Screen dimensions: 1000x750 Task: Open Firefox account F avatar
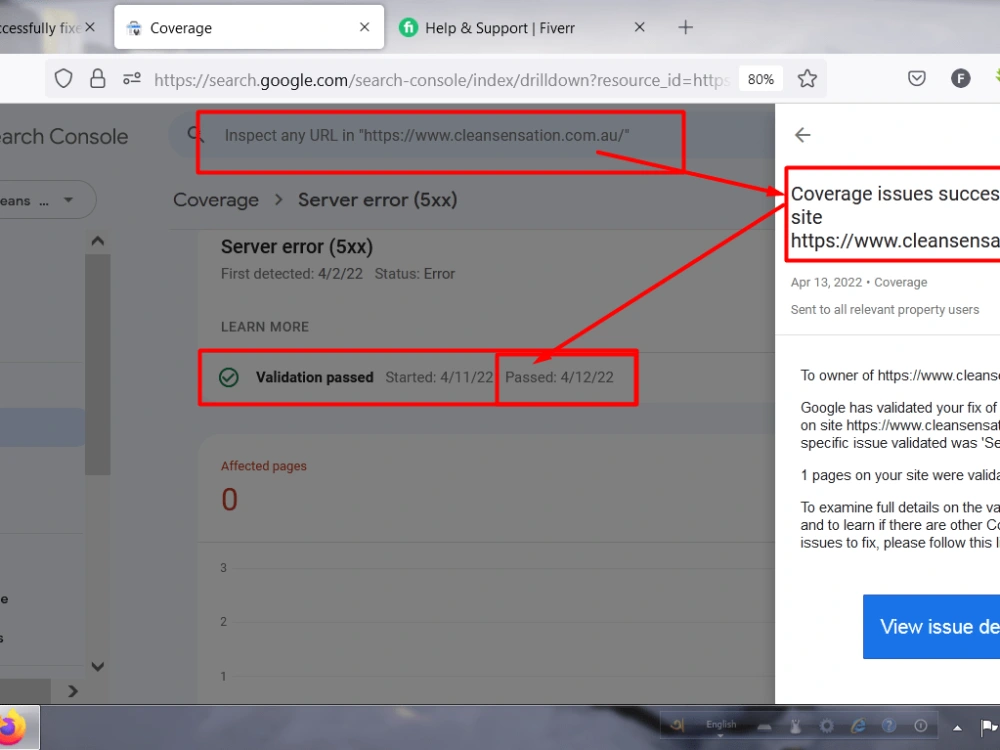pos(960,78)
